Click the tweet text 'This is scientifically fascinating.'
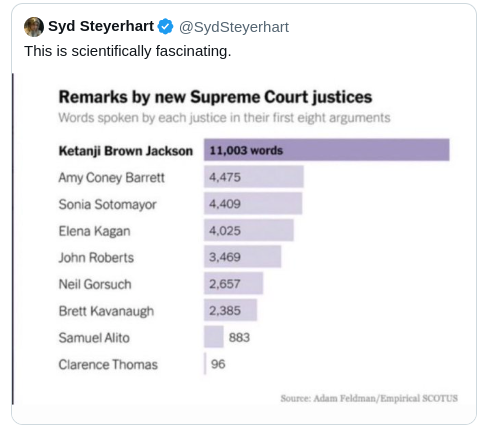The width and height of the screenshot is (479, 428). tap(128, 51)
